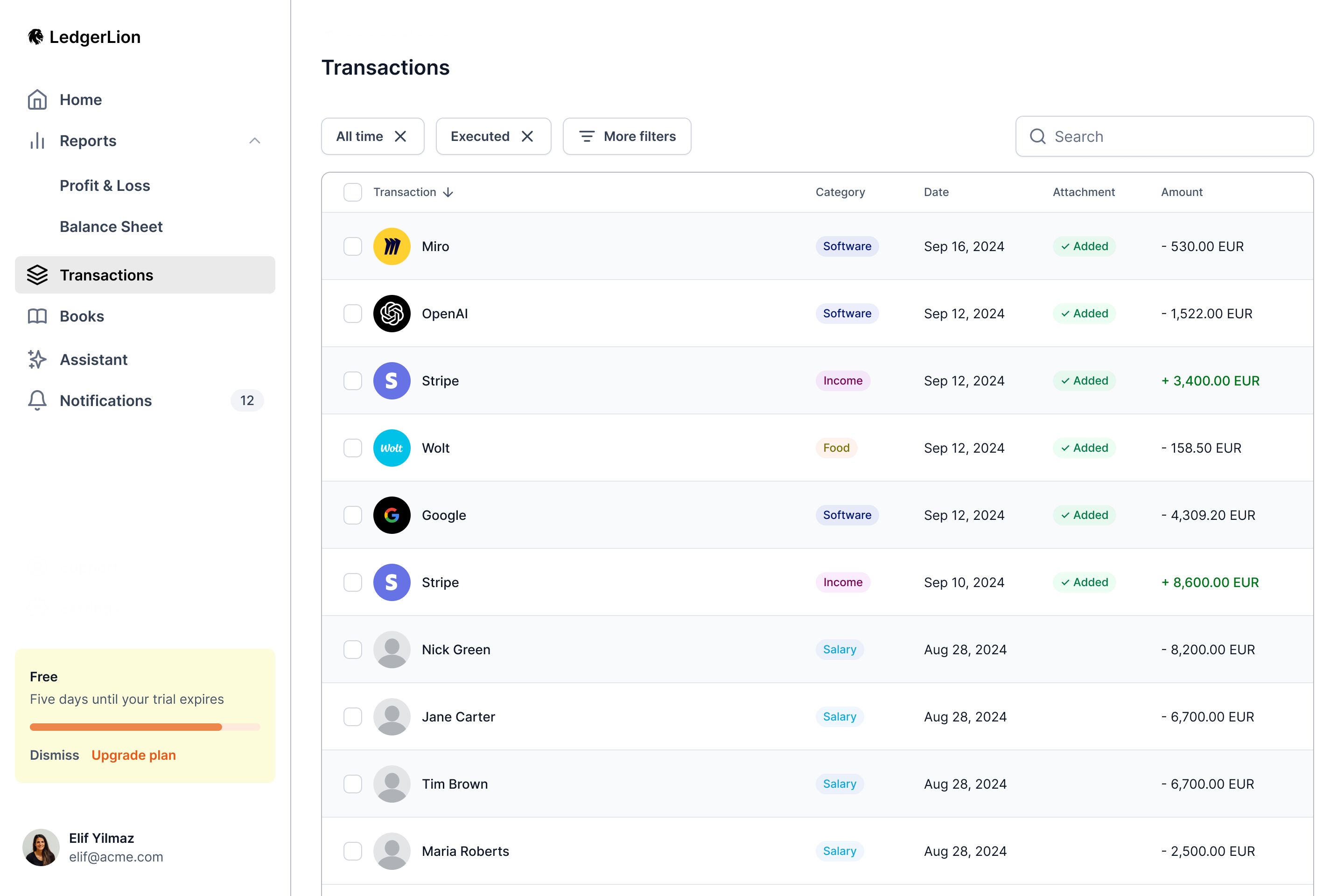Go to the Balance Sheet report
This screenshot has width=1344, height=896.
pos(111,227)
